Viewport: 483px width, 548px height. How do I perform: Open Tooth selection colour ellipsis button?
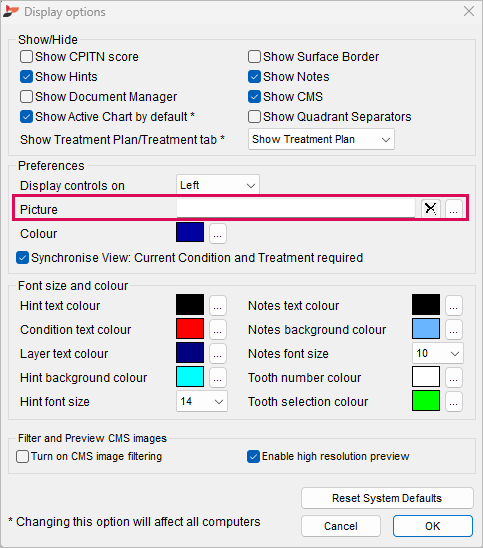pyautogui.click(x=454, y=401)
